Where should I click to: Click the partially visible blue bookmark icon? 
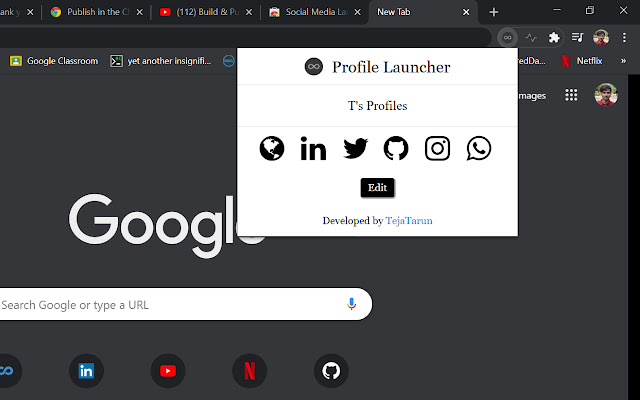click(229, 61)
